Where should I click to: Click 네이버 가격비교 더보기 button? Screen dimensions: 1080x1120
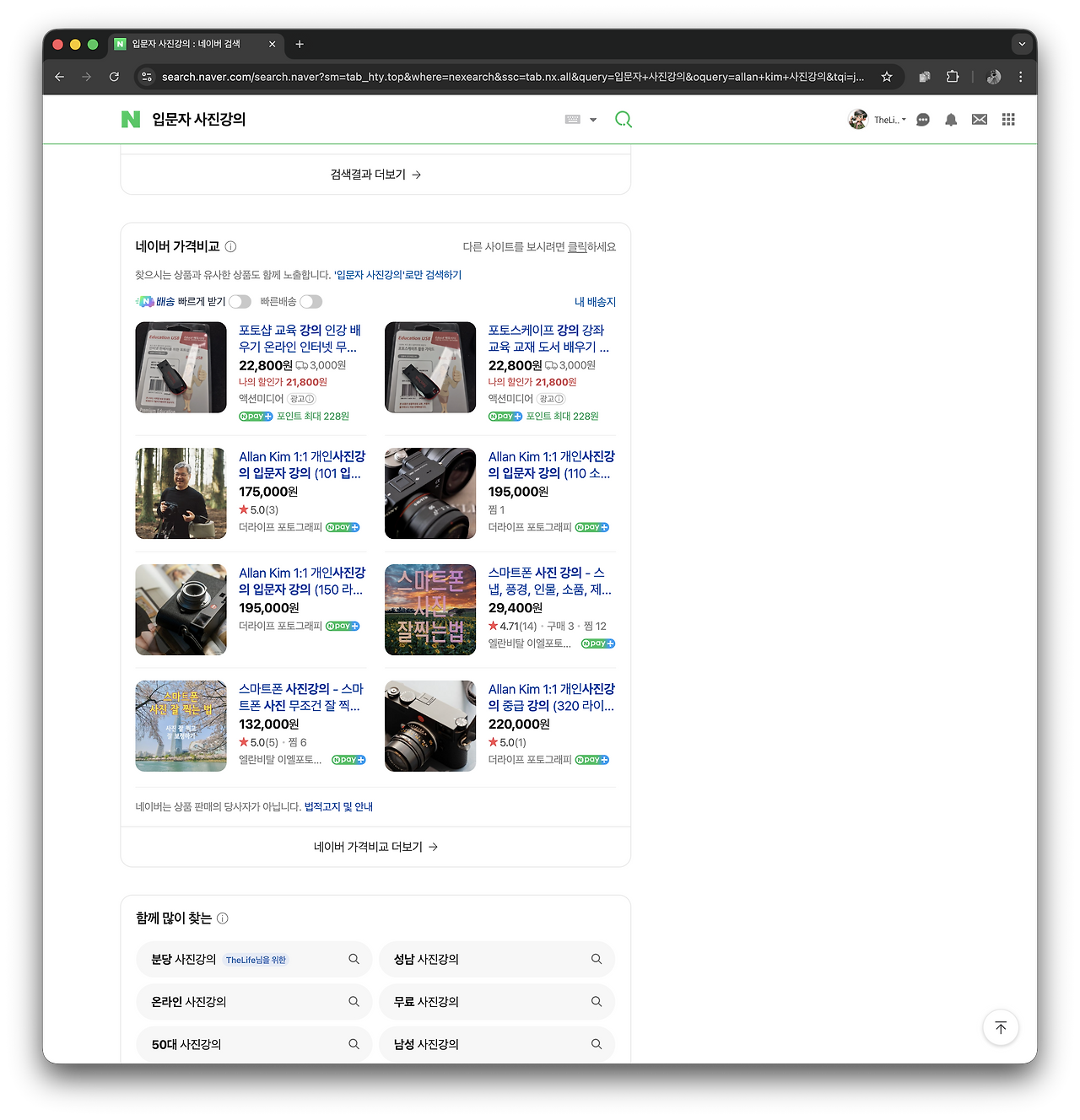[x=375, y=847]
